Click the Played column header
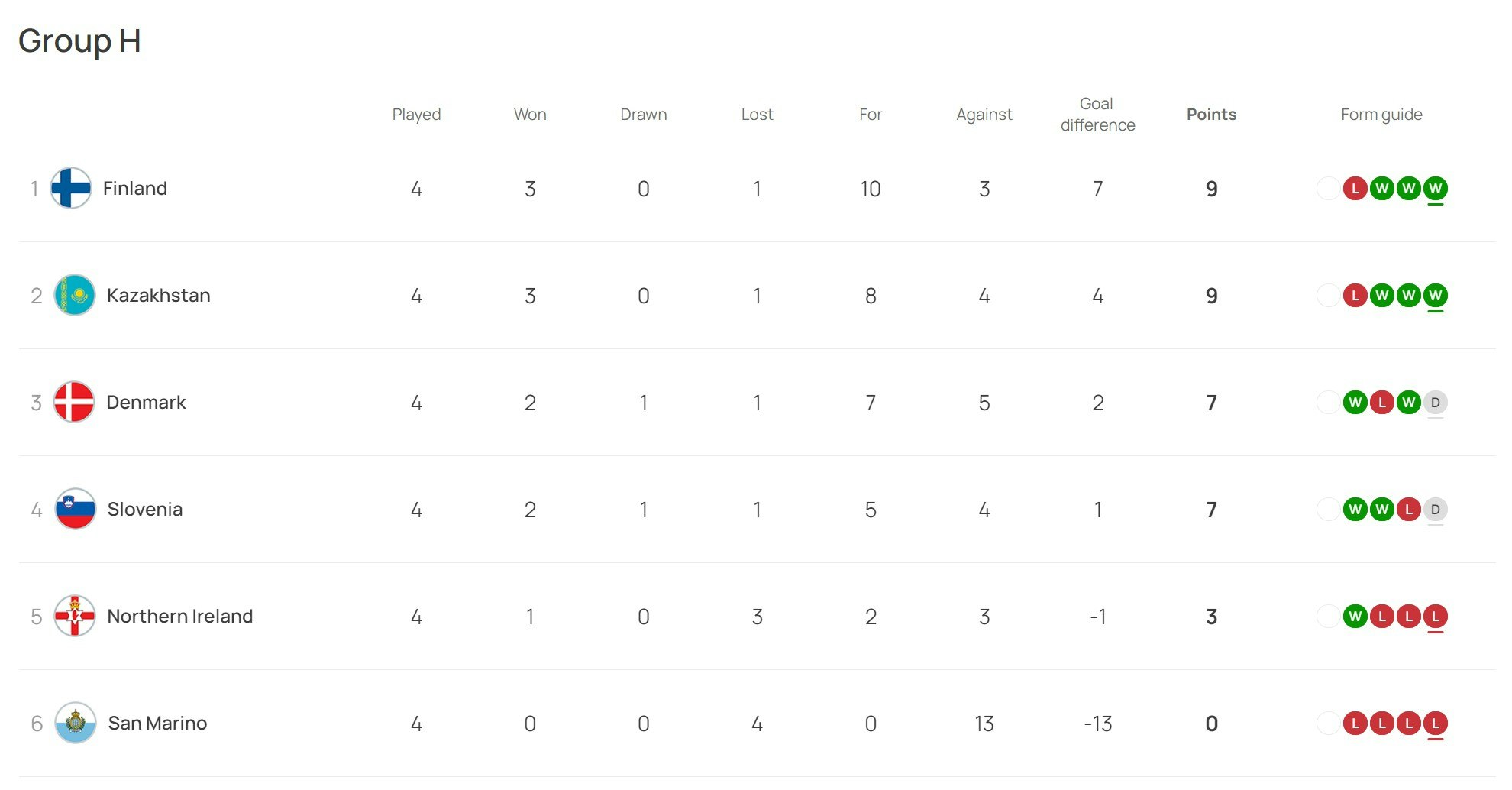Screen dimensions: 1512x790 416,115
